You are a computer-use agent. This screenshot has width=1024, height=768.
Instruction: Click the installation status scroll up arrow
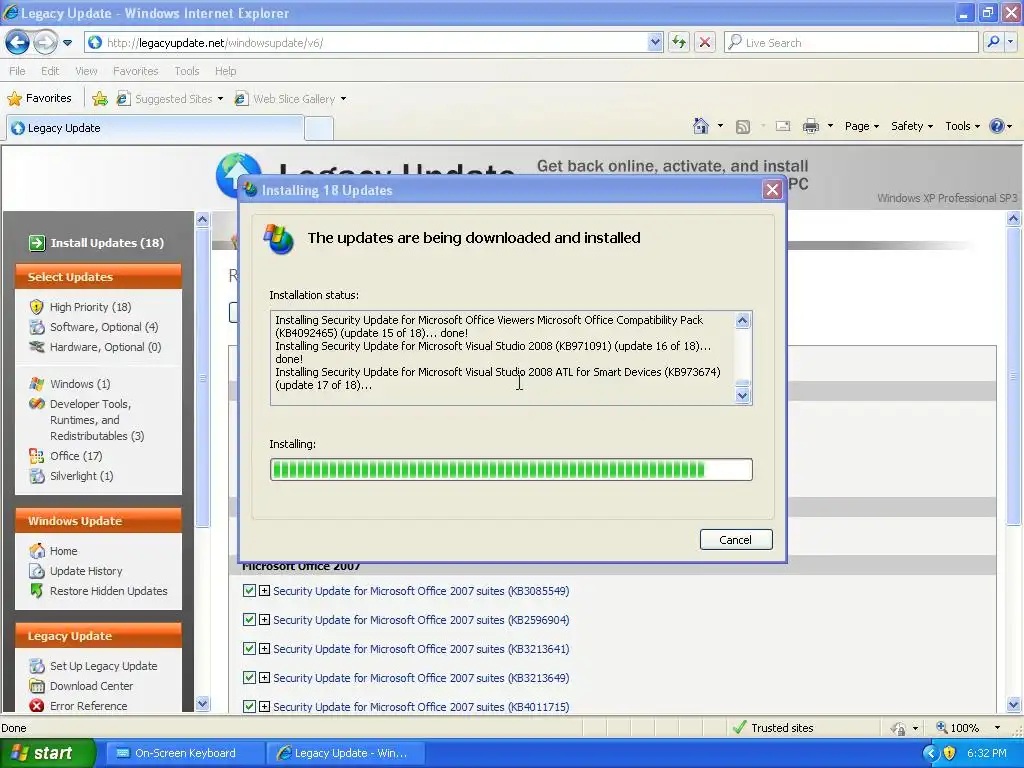coord(743,320)
